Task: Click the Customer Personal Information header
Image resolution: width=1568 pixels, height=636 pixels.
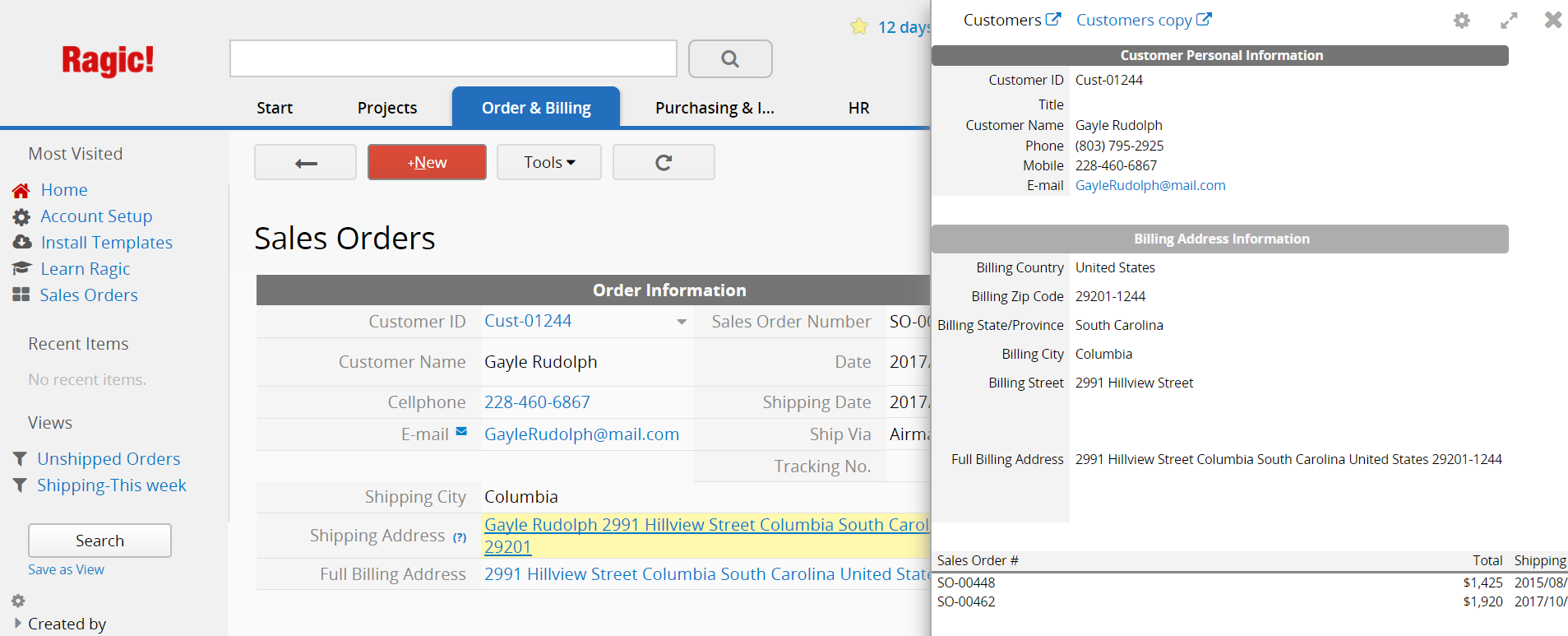Action: click(1220, 55)
